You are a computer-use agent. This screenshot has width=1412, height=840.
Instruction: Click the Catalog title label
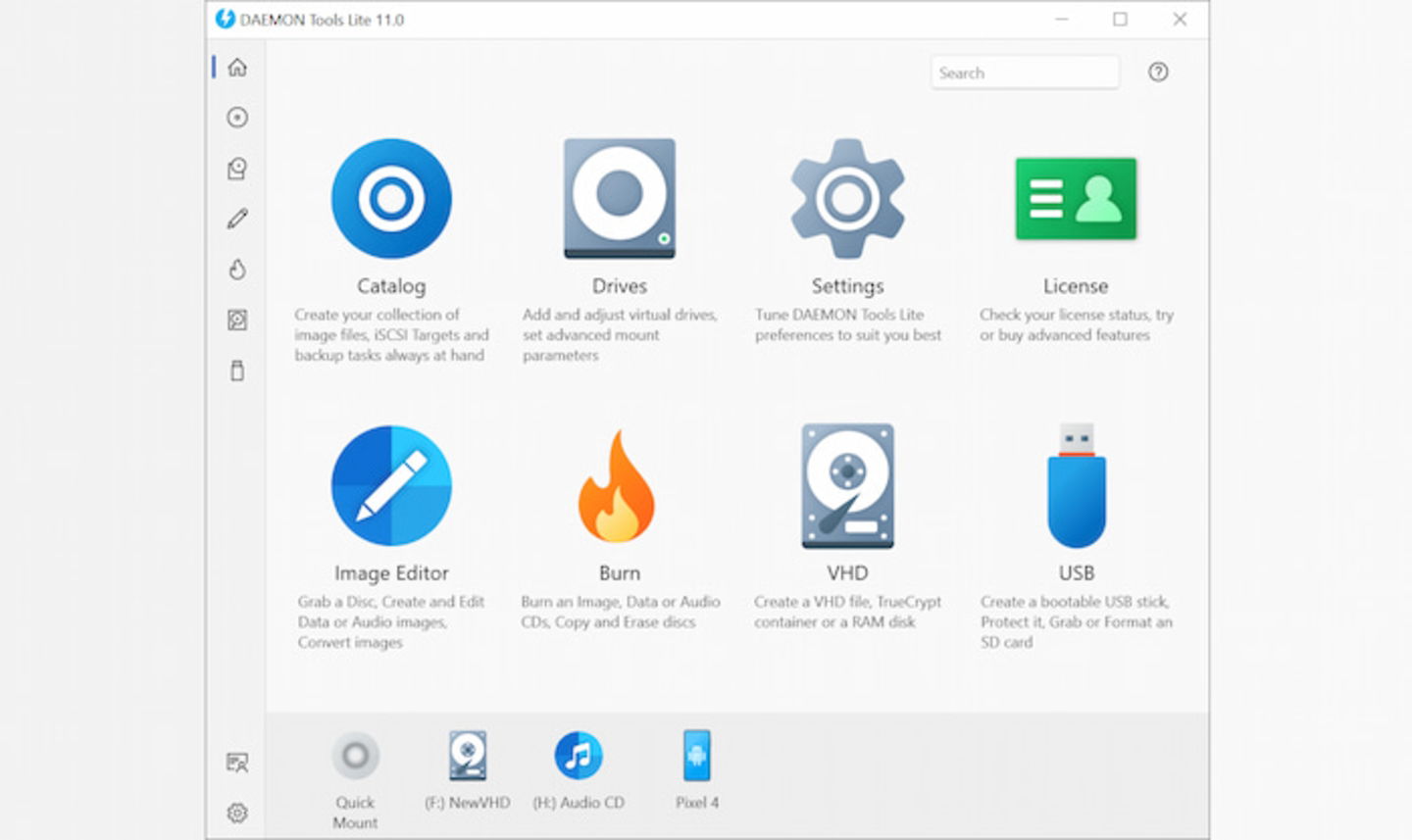391,286
